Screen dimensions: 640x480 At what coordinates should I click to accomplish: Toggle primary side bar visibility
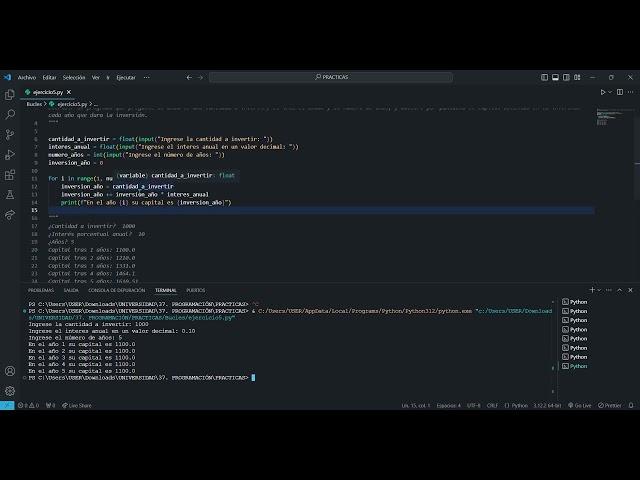544,77
